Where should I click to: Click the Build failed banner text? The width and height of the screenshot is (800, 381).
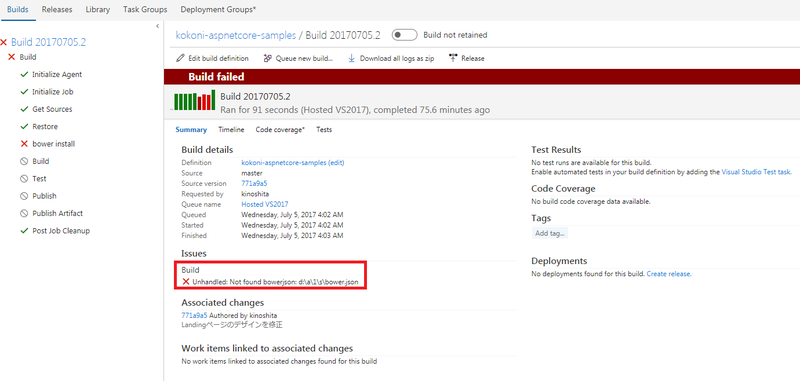(x=216, y=77)
